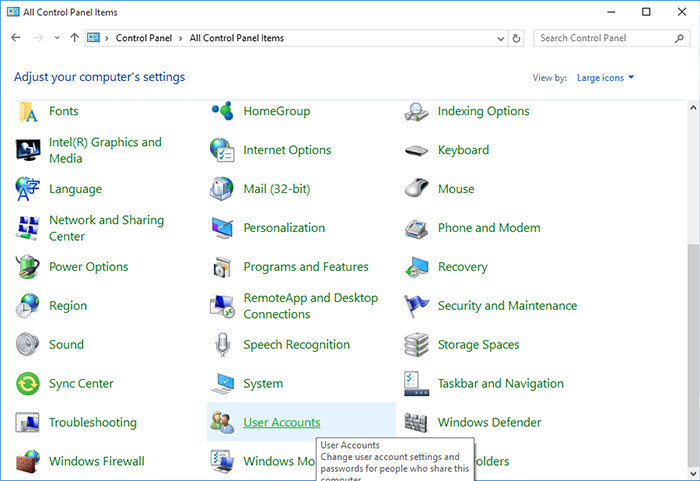
Task: Open the System computer icon
Action: coord(222,384)
